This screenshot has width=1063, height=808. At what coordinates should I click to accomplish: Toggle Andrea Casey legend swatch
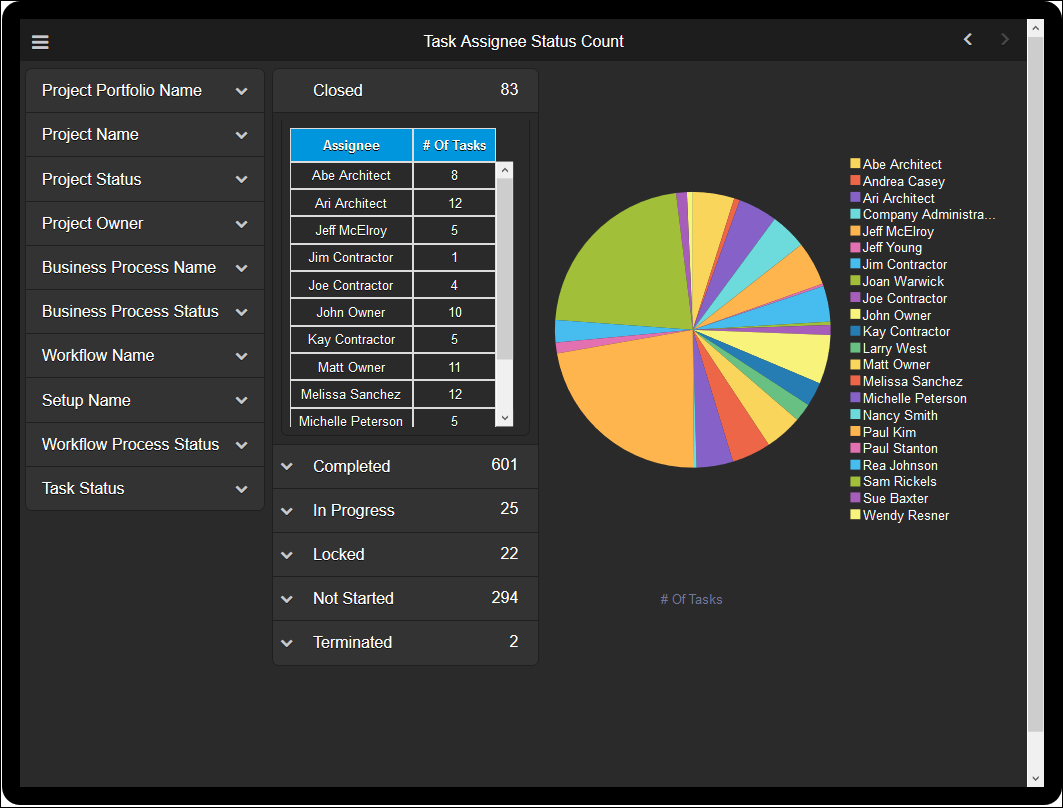coord(856,180)
